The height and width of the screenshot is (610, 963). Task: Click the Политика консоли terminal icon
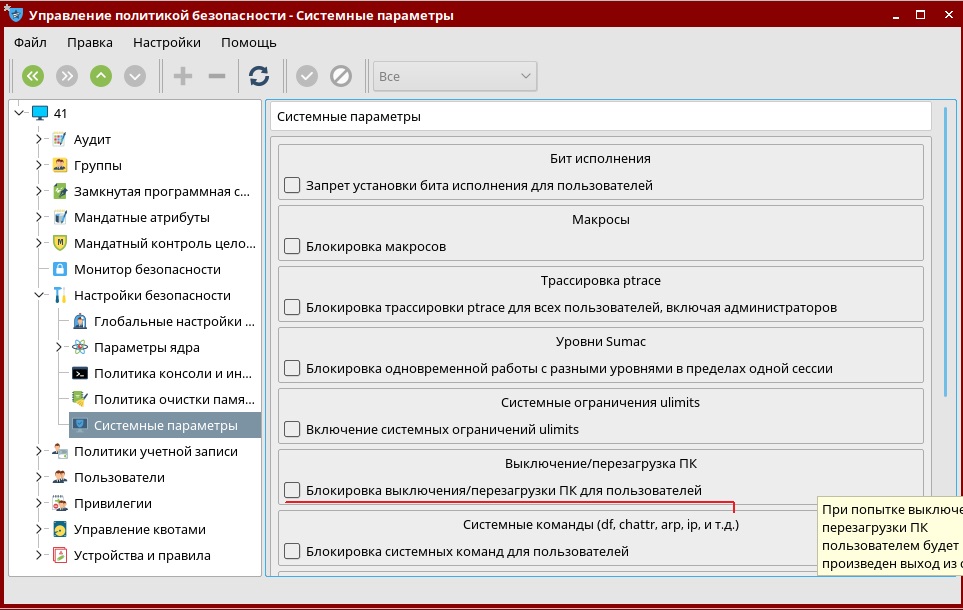pyautogui.click(x=80, y=373)
